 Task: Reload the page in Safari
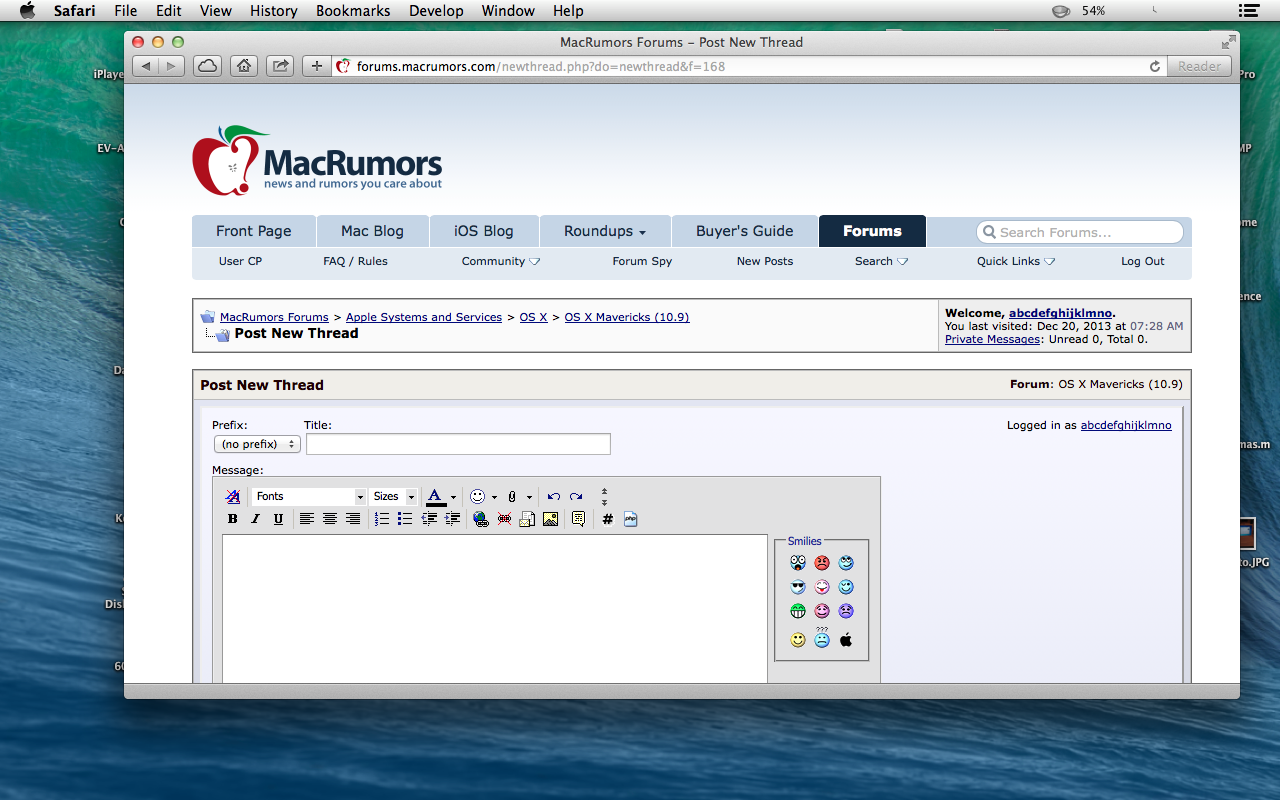(1155, 66)
